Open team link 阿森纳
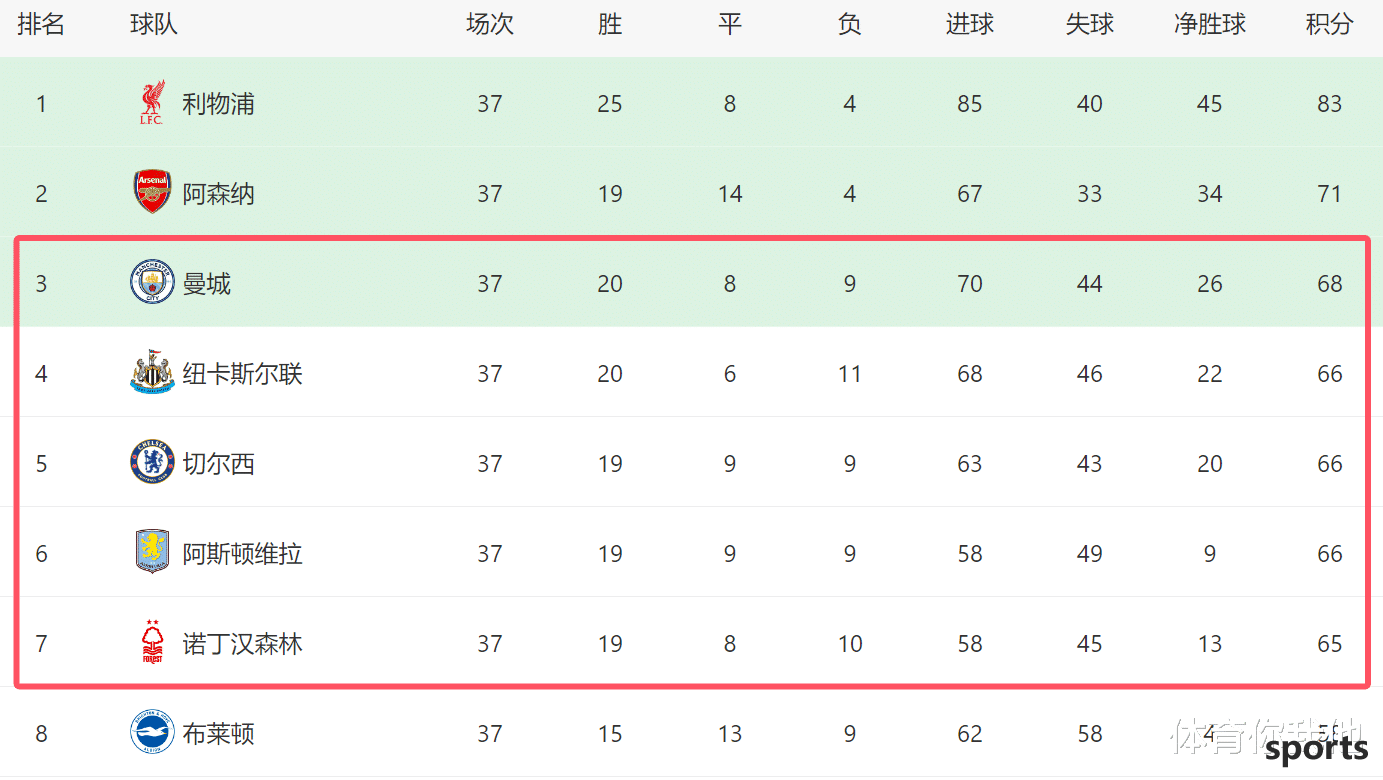 point(218,193)
